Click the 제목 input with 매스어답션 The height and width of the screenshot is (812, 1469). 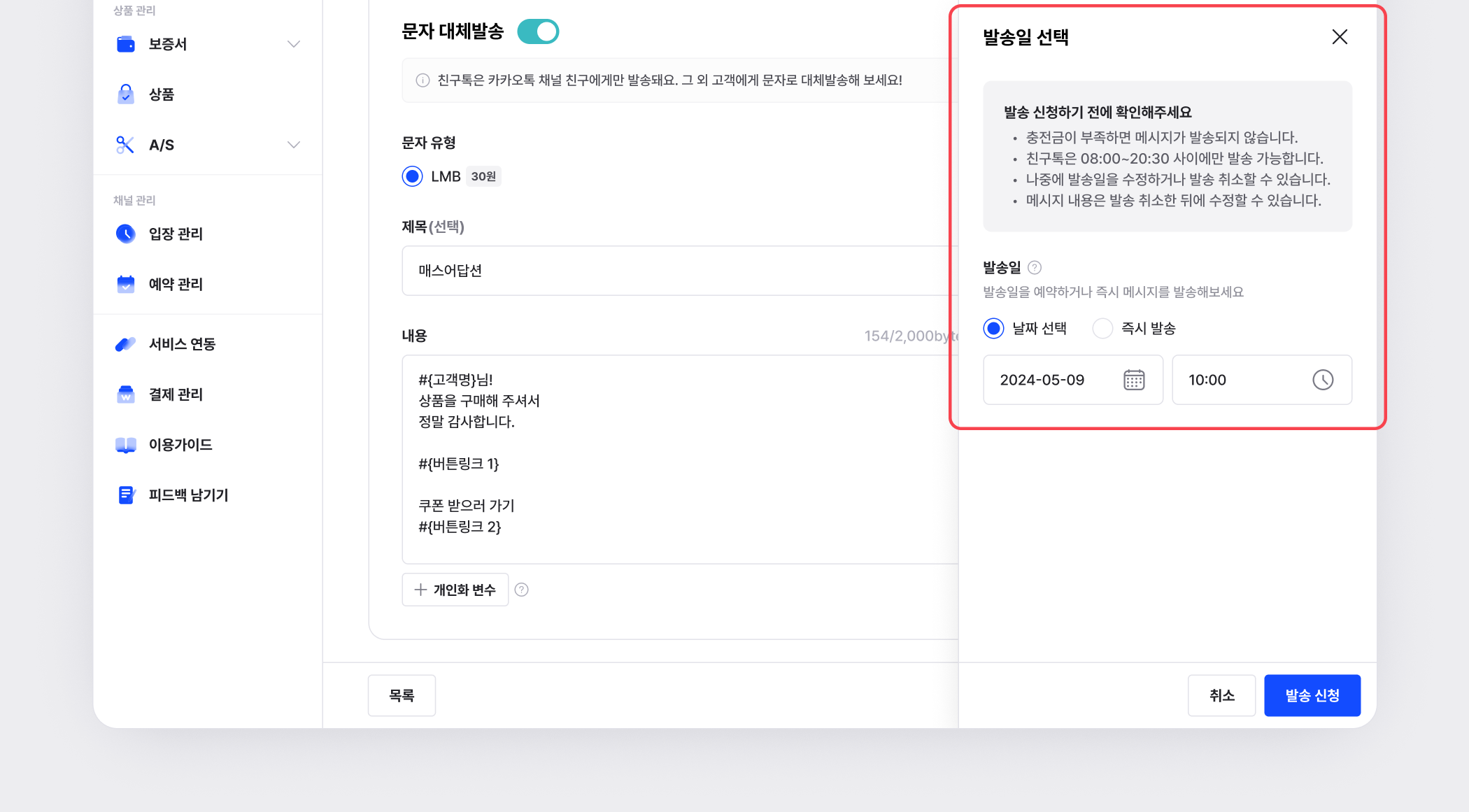[672, 271]
